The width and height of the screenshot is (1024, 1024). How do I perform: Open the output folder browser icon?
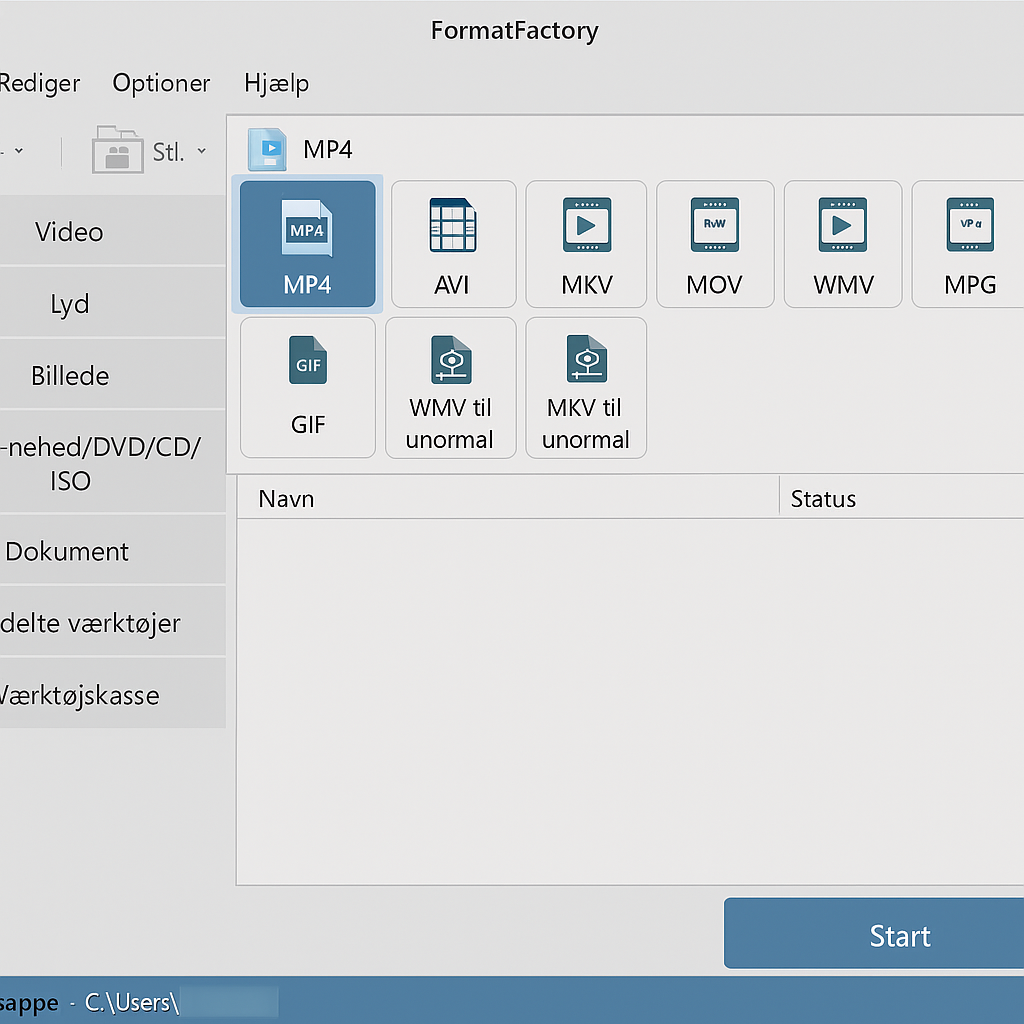(119, 150)
